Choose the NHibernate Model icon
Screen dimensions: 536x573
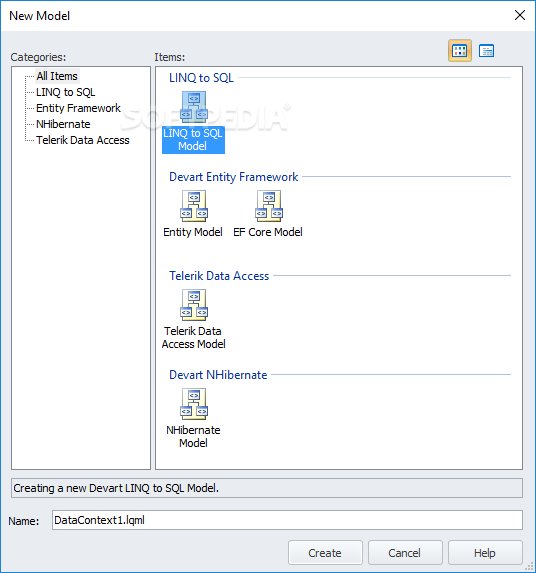[194, 404]
